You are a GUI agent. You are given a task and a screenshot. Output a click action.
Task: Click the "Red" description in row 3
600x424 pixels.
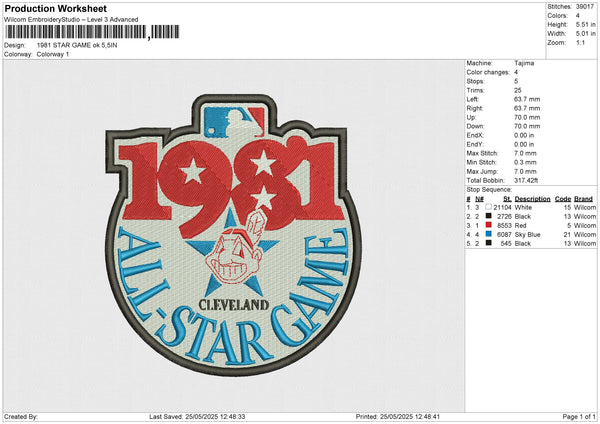(520, 225)
